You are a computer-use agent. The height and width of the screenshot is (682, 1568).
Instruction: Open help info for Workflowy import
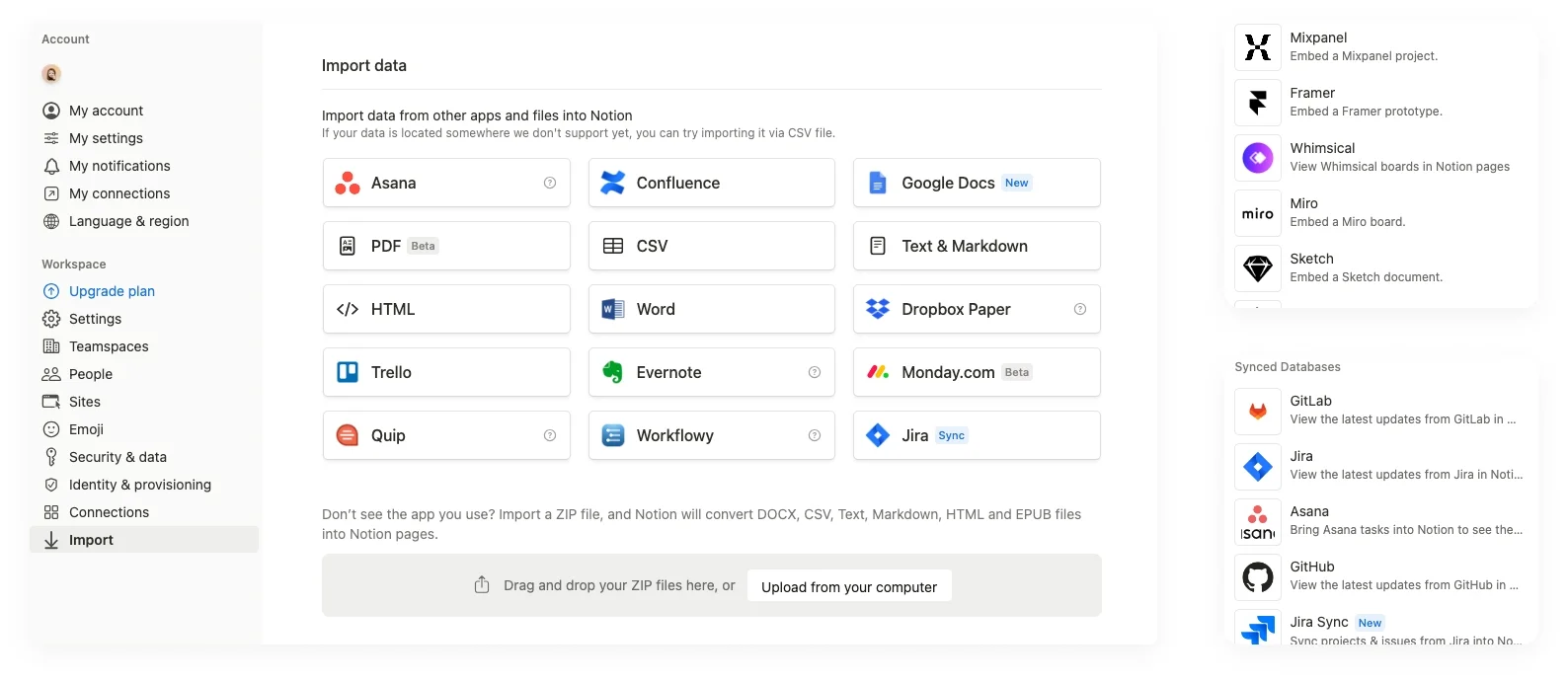815,435
